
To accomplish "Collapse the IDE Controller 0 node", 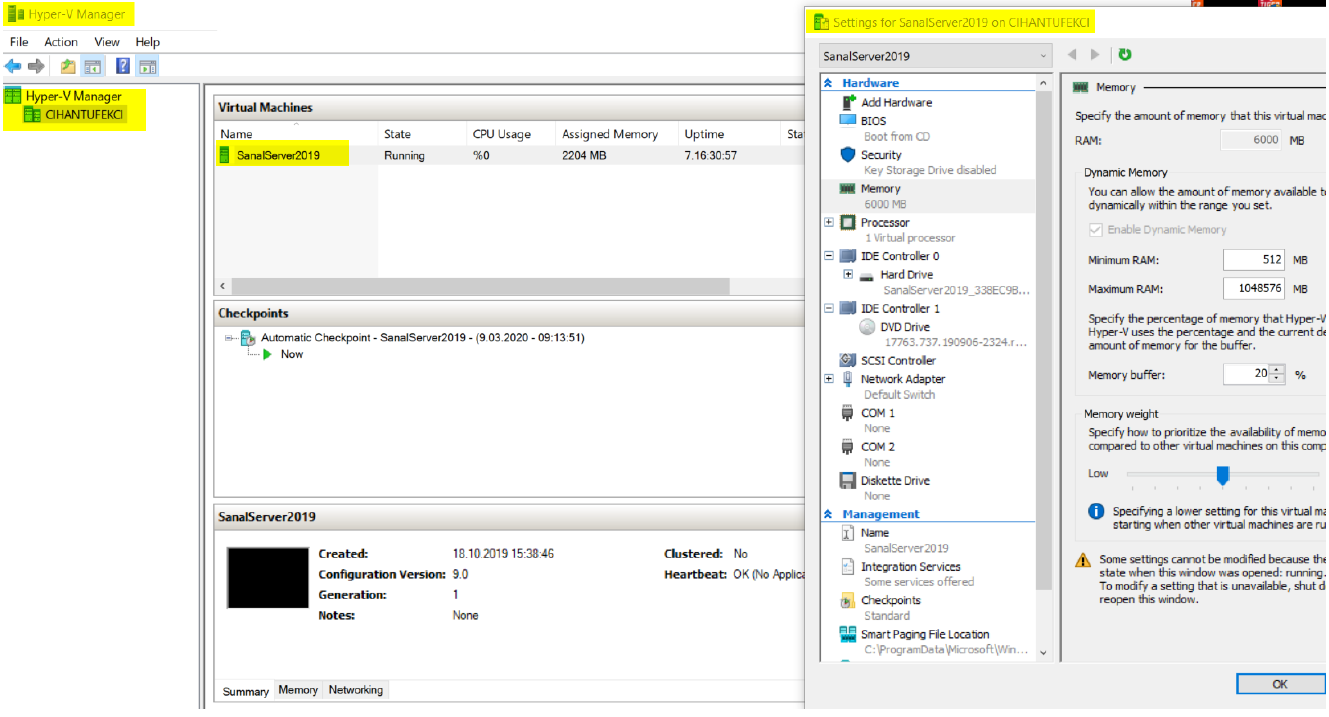I will (829, 256).
